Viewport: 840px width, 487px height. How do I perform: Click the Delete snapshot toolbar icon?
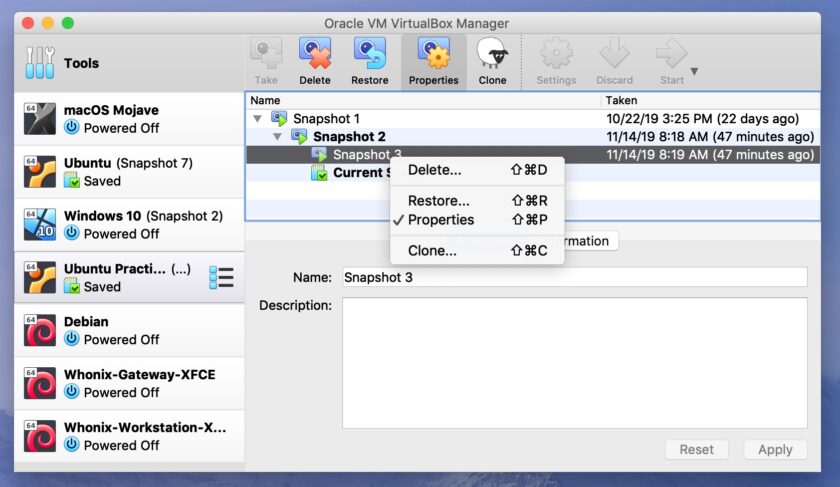click(315, 54)
